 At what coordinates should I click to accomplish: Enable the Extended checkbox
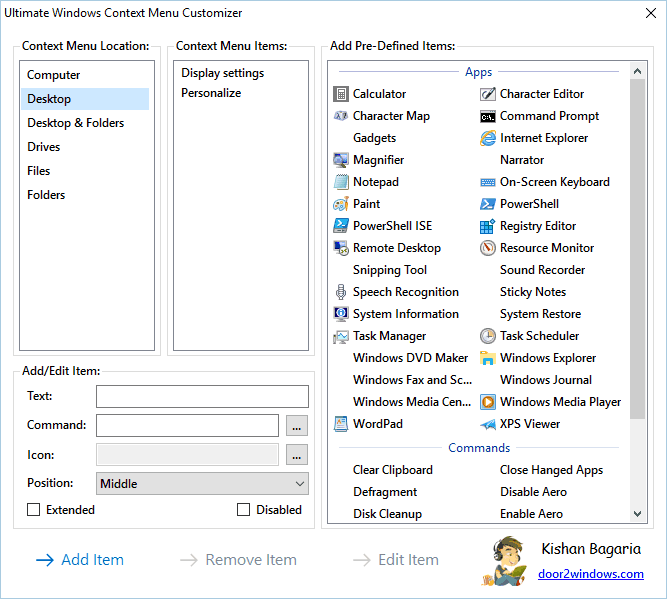[34, 510]
